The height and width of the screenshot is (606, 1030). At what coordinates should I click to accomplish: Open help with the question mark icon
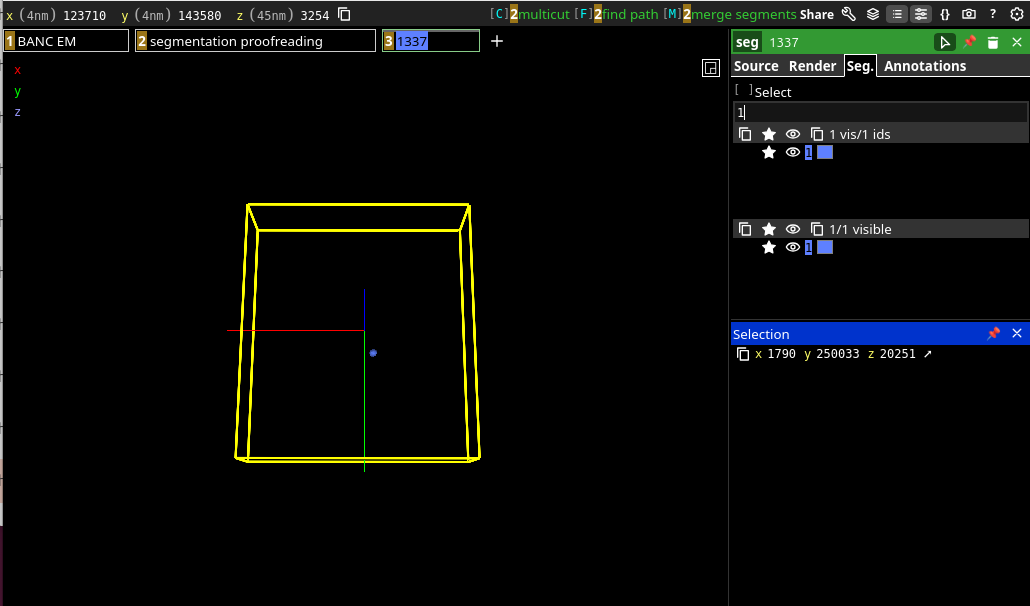click(x=993, y=14)
